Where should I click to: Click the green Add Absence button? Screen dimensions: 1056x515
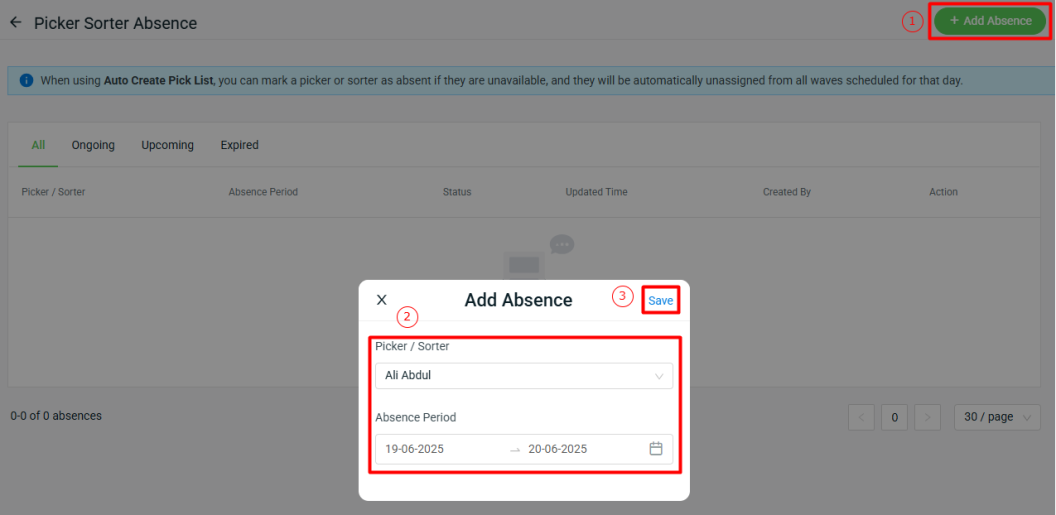(x=990, y=21)
